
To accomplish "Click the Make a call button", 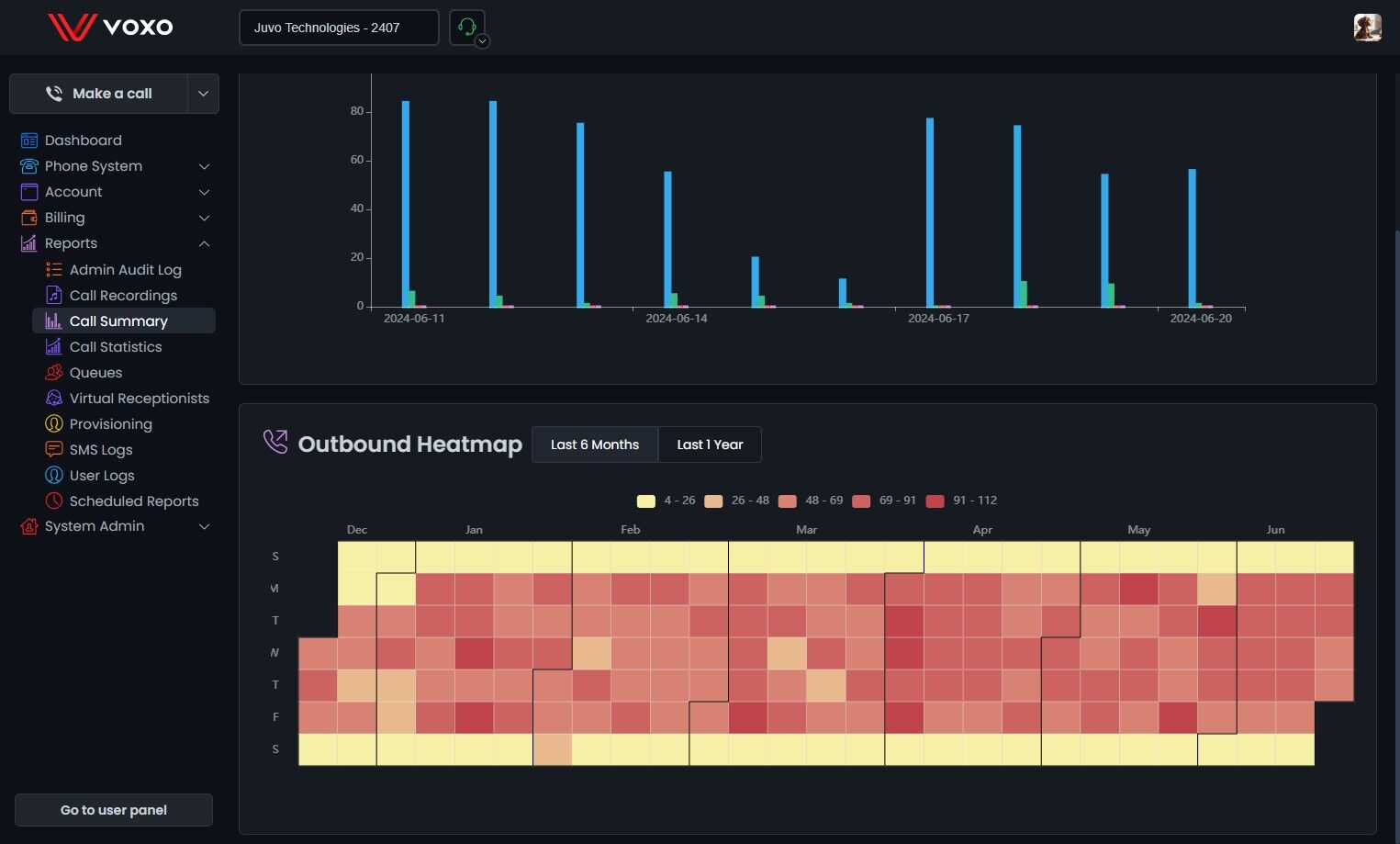I will pyautogui.click(x=99, y=94).
